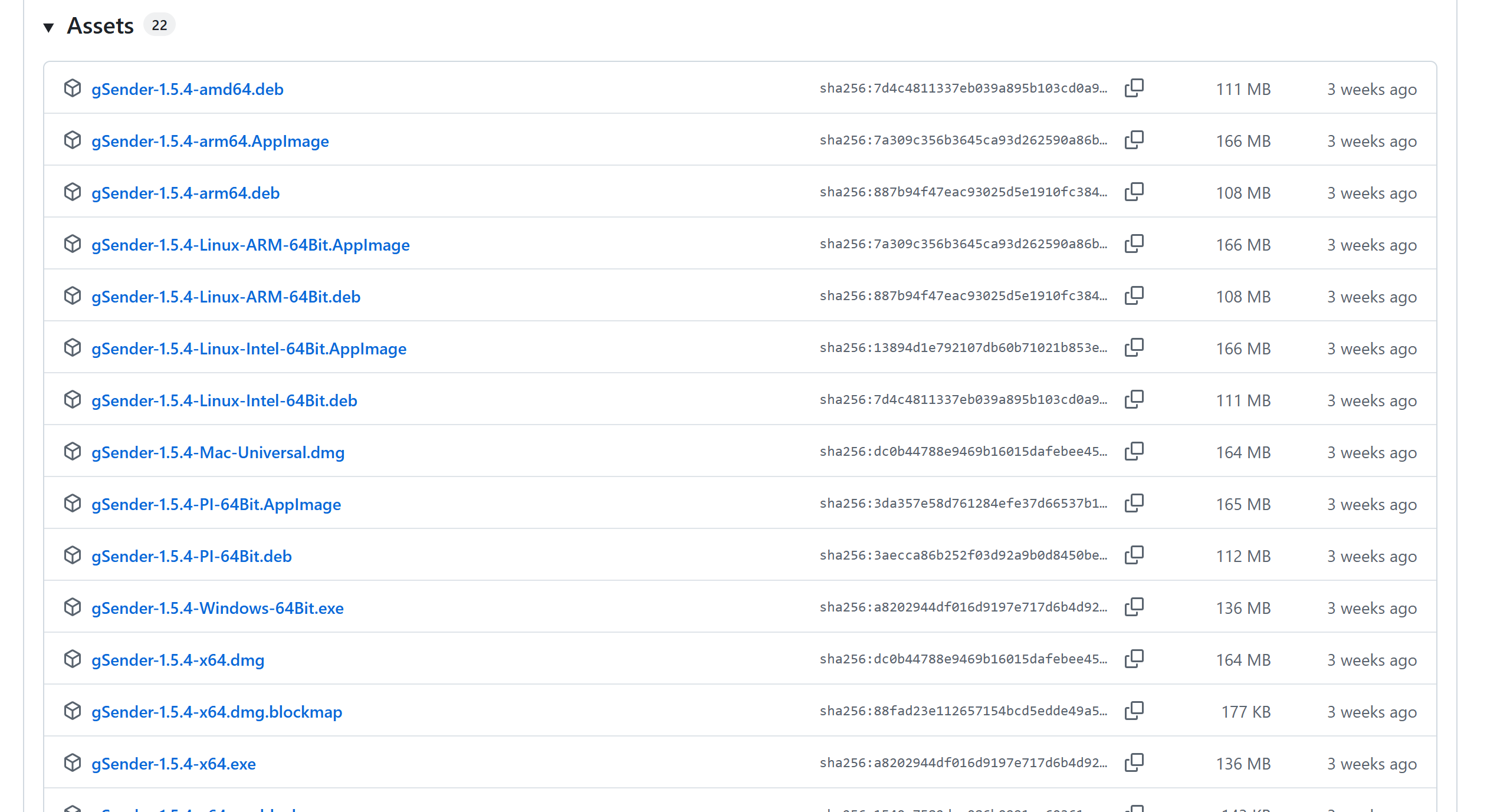
Task: Click the Assets count badge 22
Action: click(x=159, y=25)
